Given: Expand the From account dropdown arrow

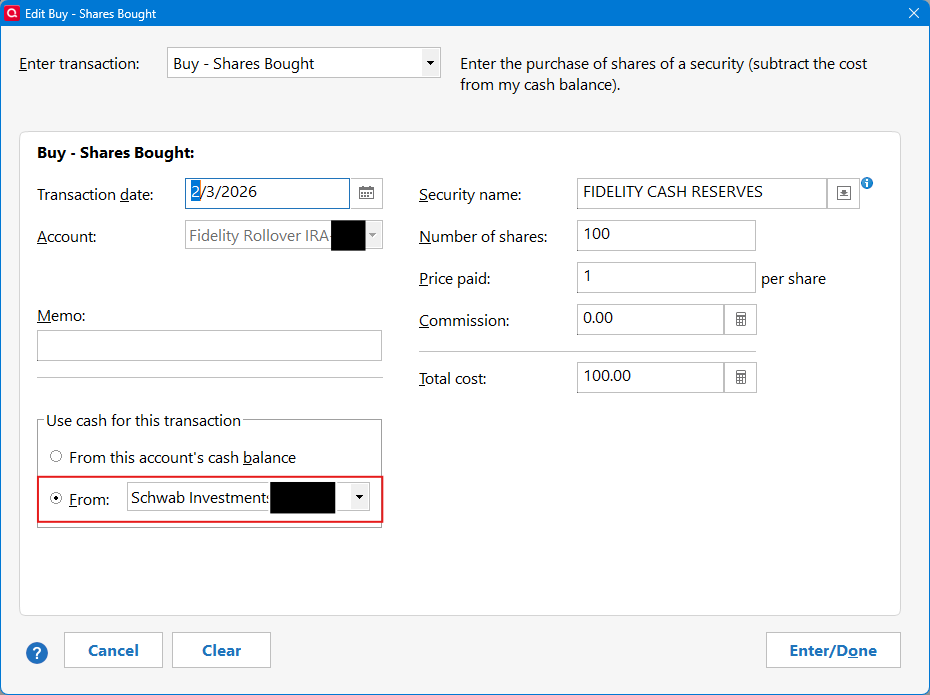Looking at the screenshot, I should [359, 497].
